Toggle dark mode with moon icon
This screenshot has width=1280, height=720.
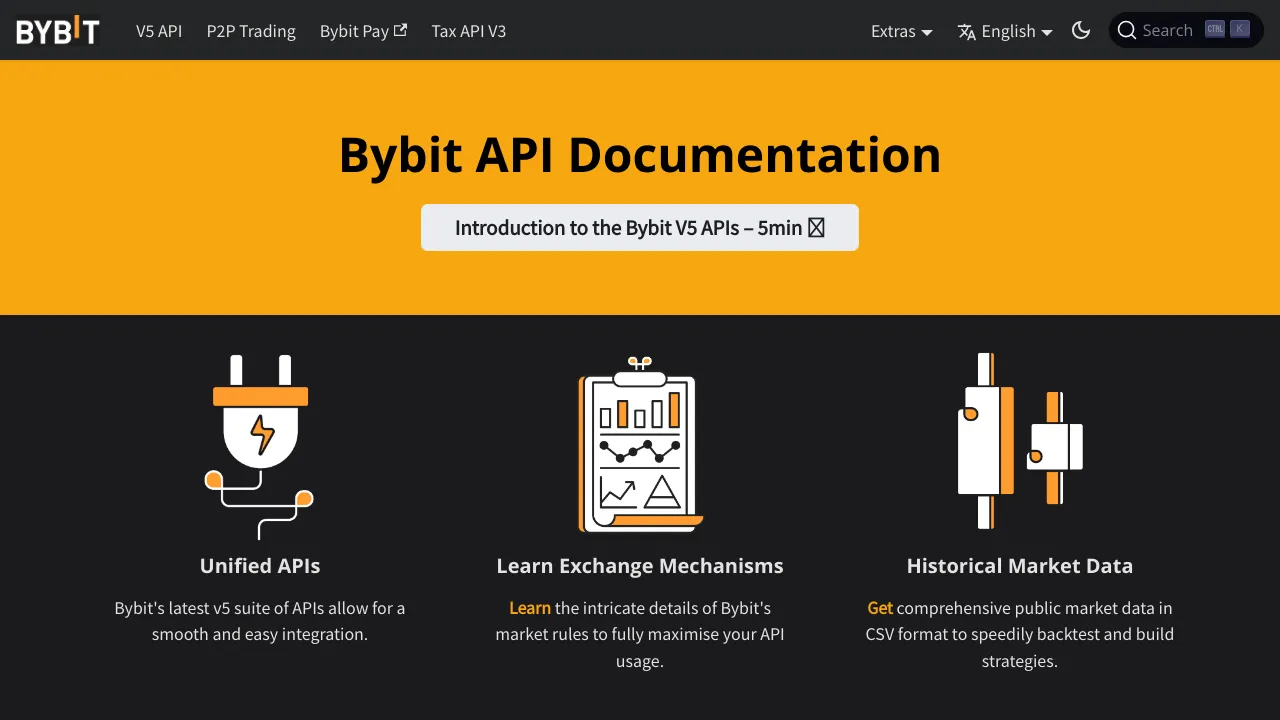tap(1081, 30)
